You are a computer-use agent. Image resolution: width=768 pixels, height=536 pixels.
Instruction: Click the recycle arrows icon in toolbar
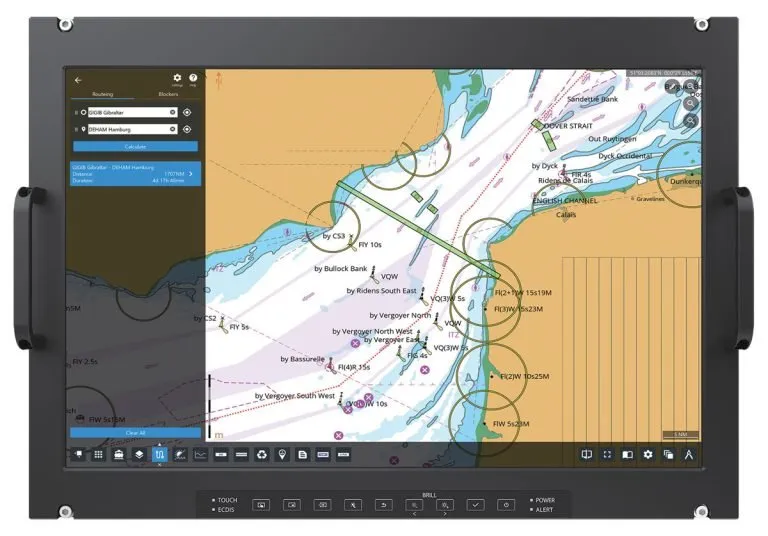tap(262, 455)
